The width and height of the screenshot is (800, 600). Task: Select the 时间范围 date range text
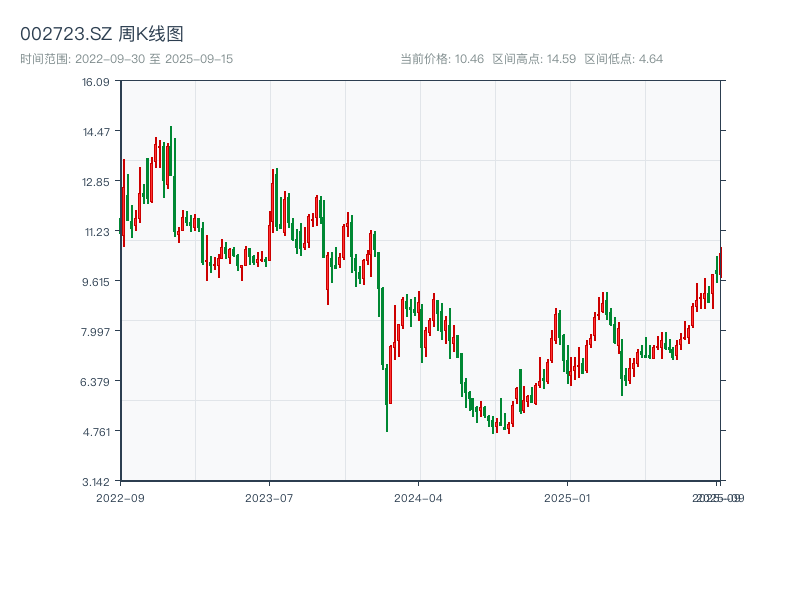126,59
